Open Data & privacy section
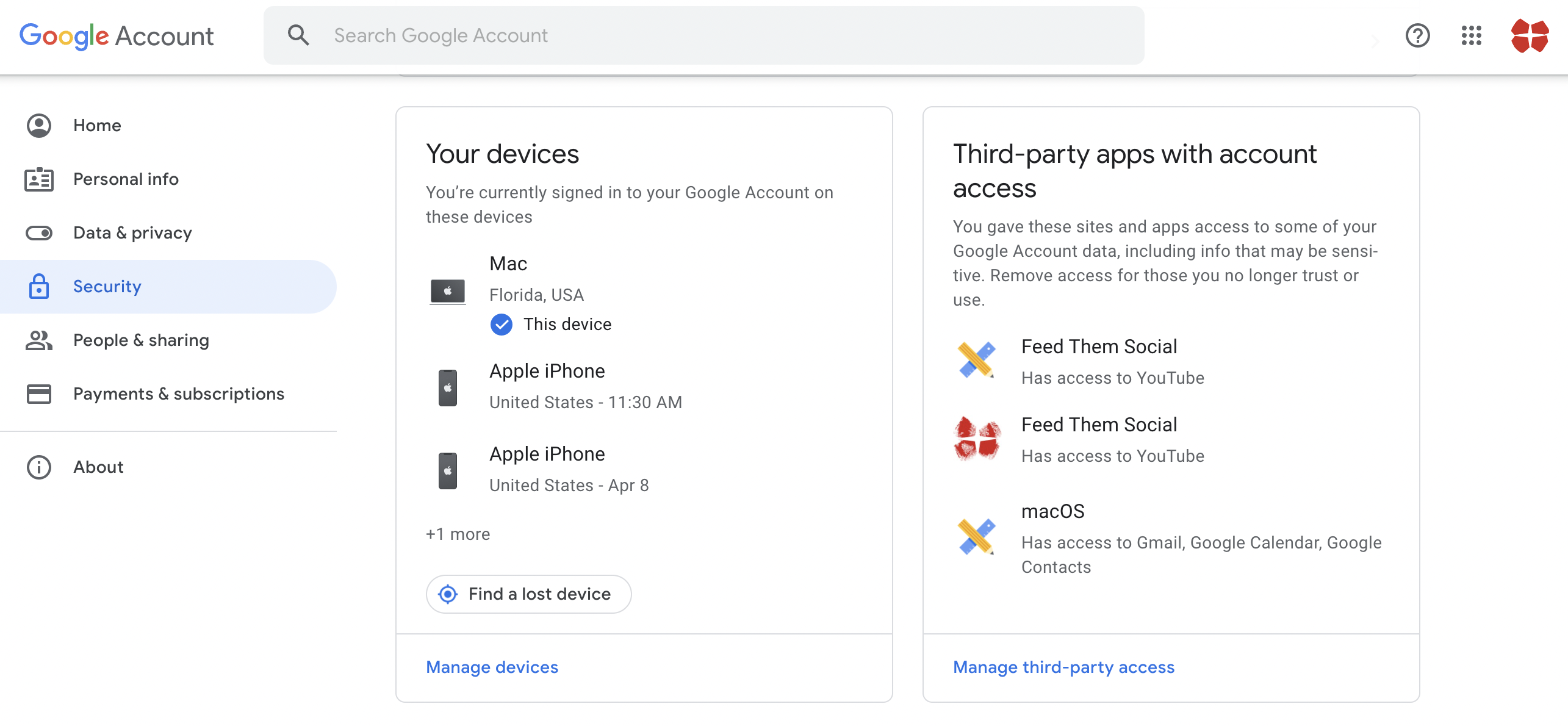The height and width of the screenshot is (726, 1568). click(168, 233)
